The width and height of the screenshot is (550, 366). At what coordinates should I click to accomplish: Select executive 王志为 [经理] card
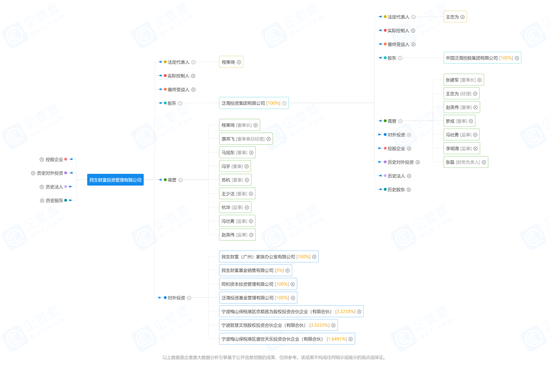[461, 94]
